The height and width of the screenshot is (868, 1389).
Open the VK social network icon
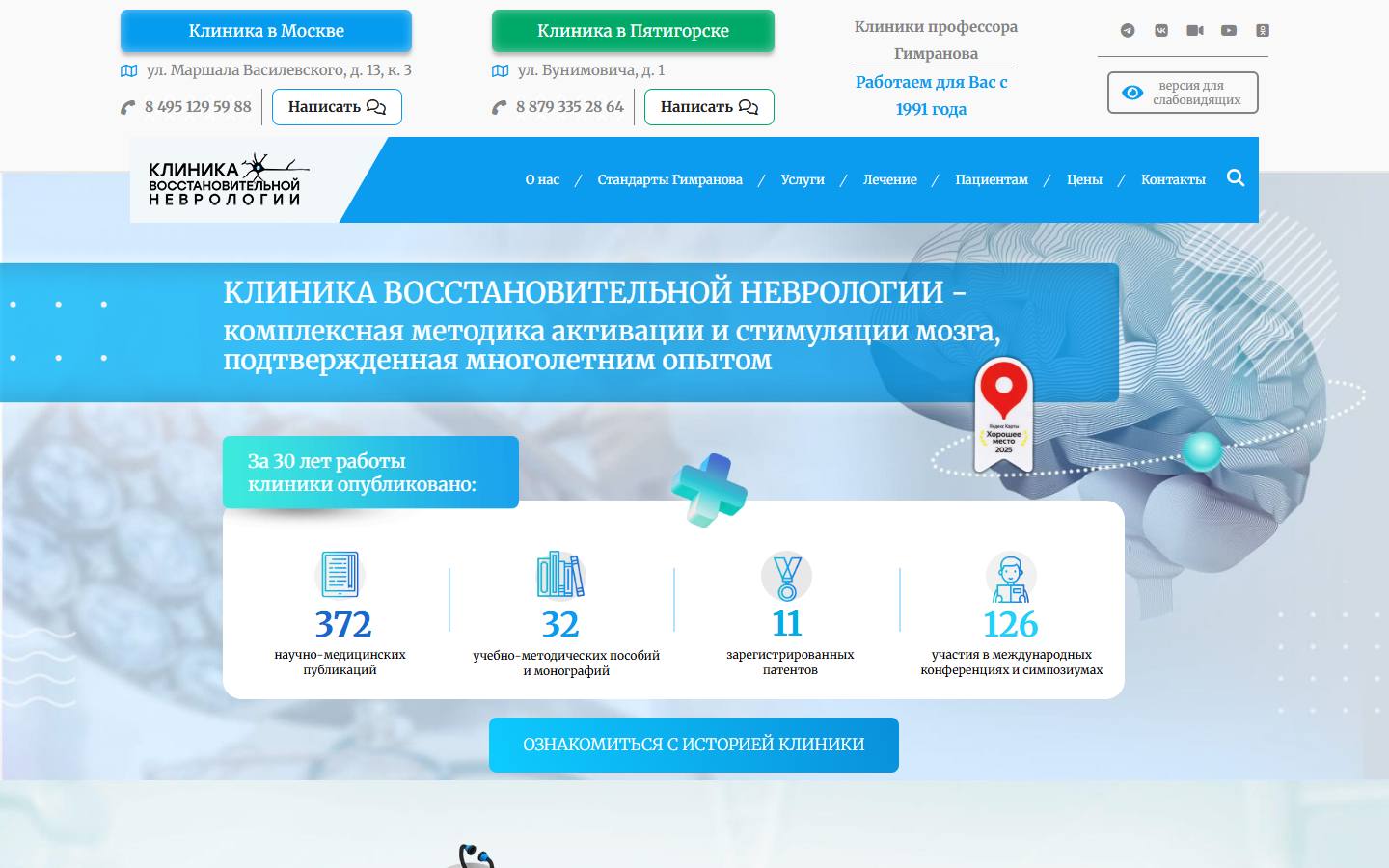tap(1161, 31)
